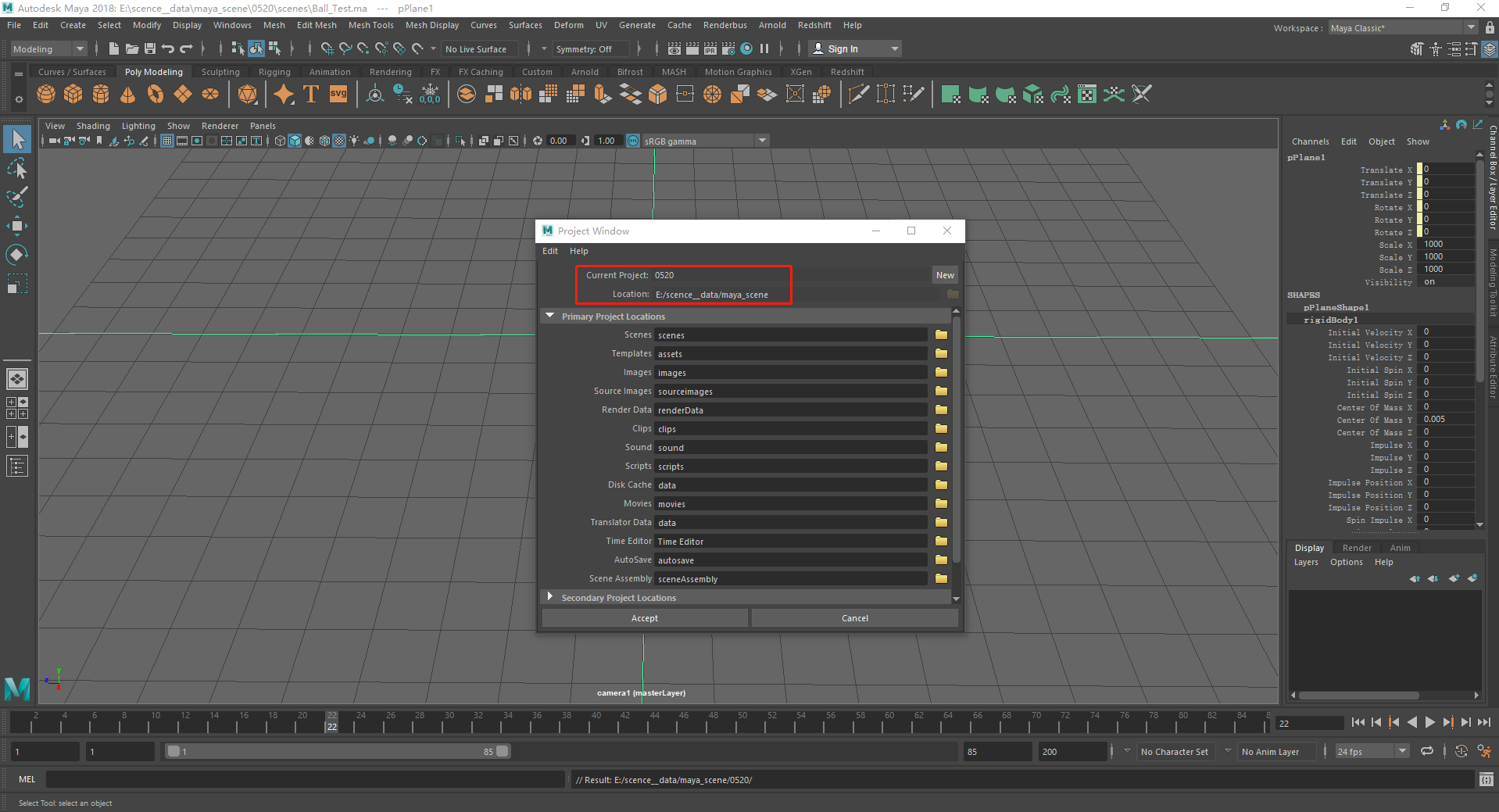The height and width of the screenshot is (812, 1499).
Task: Click Accept in Project Window
Action: 645,618
